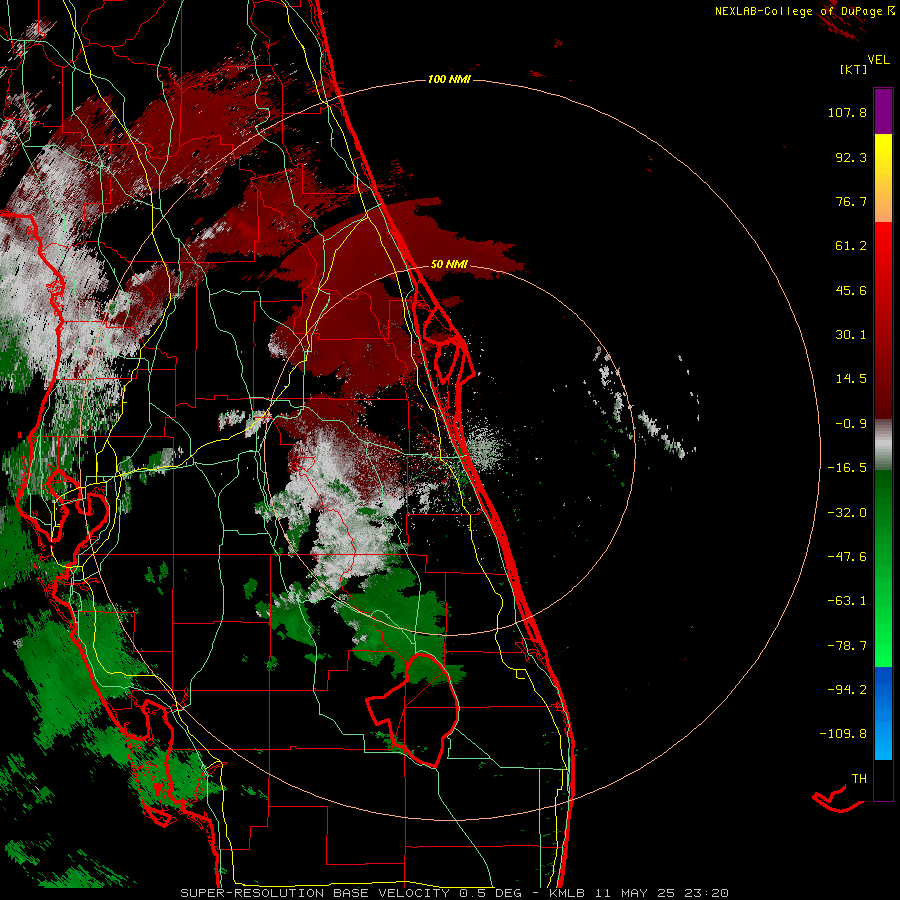Viewport: 900px width, 900px height.
Task: Click the KMLB radar site identifier
Action: coord(567,893)
